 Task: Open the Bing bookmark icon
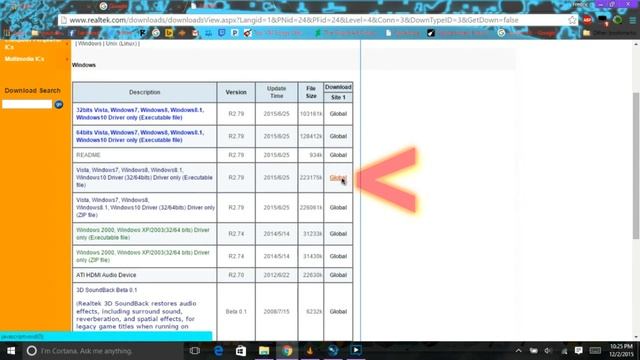[x=169, y=33]
